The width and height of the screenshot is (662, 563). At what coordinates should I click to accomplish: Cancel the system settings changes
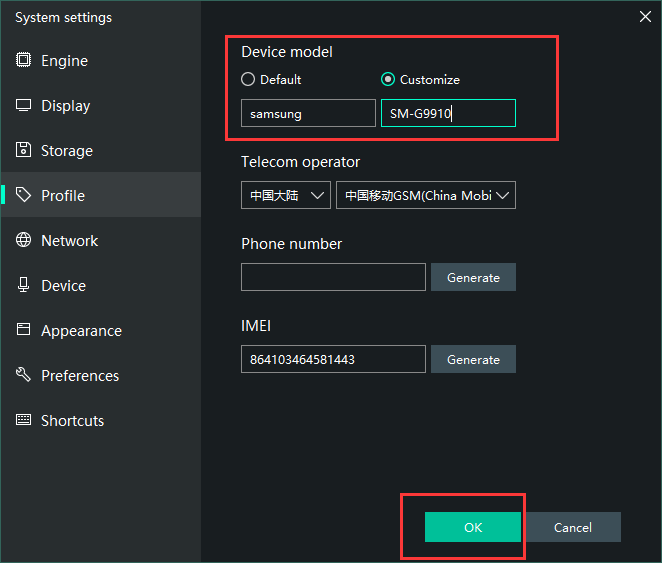click(x=573, y=528)
